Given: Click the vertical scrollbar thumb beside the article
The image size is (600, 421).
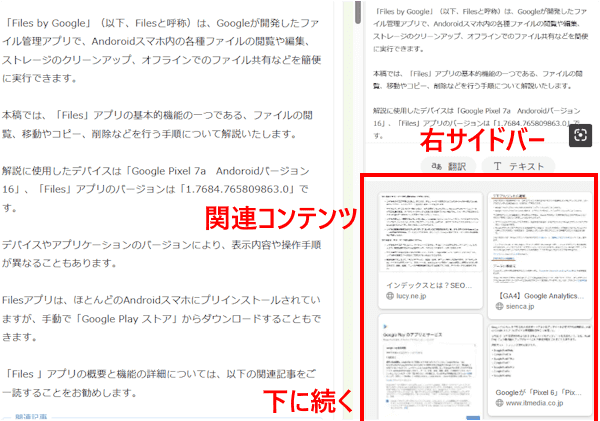Looking at the screenshot, I should click(x=358, y=12).
